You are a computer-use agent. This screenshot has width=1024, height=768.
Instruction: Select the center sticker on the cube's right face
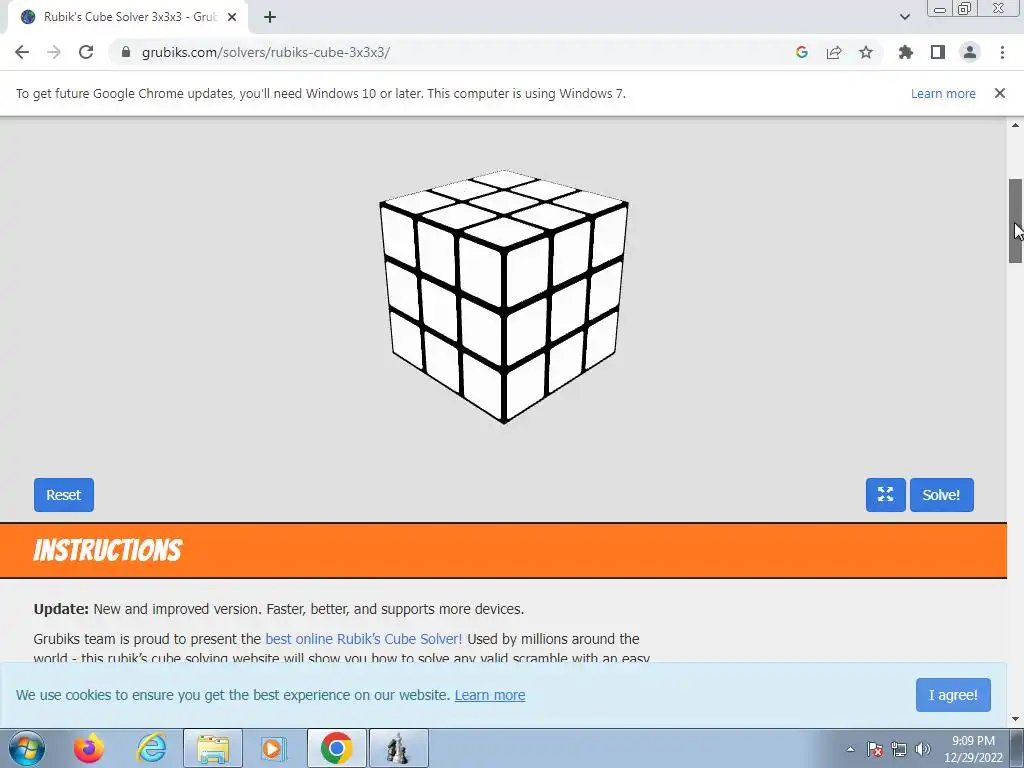click(x=568, y=309)
